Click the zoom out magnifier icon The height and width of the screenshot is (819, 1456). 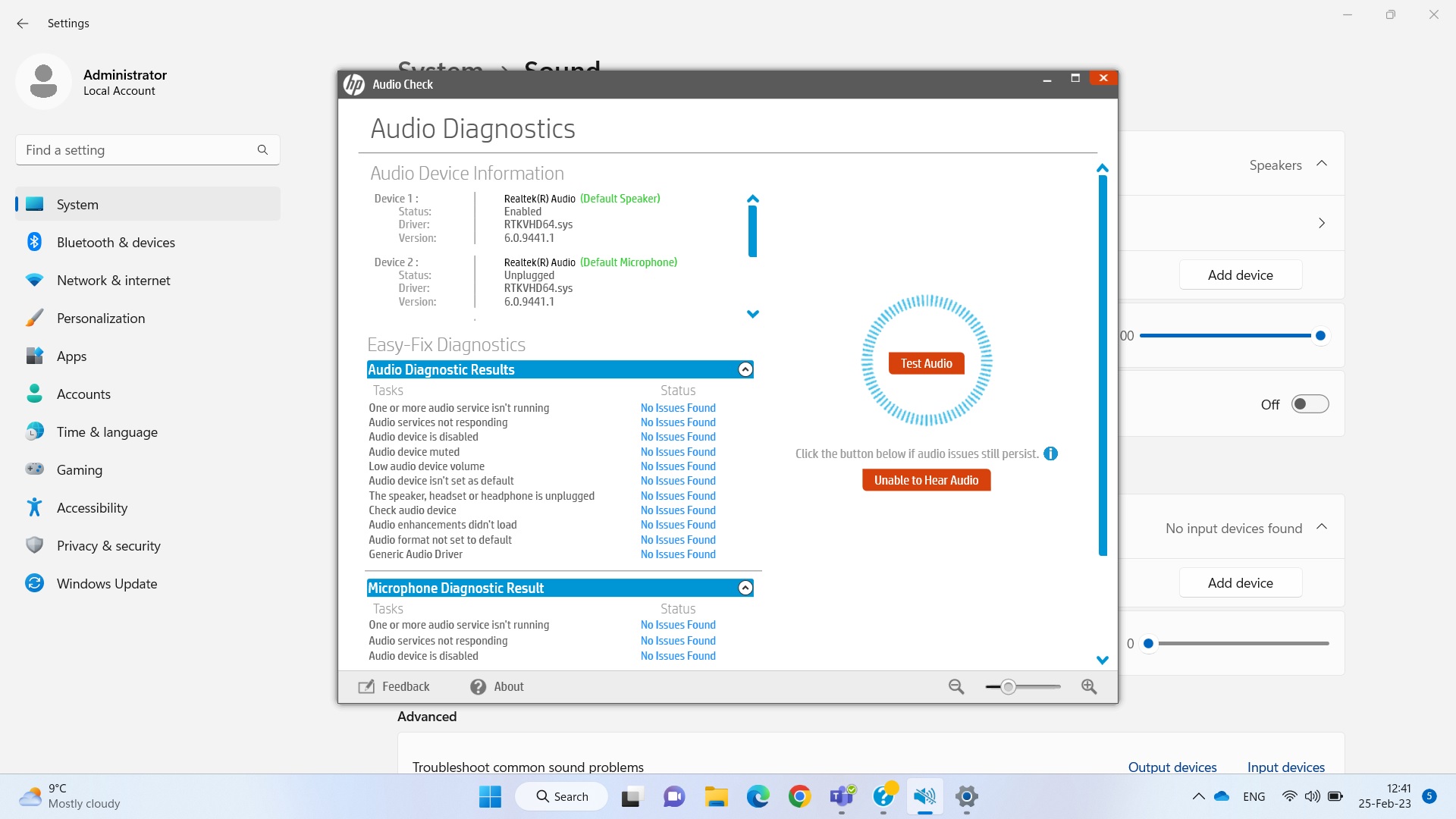[956, 686]
